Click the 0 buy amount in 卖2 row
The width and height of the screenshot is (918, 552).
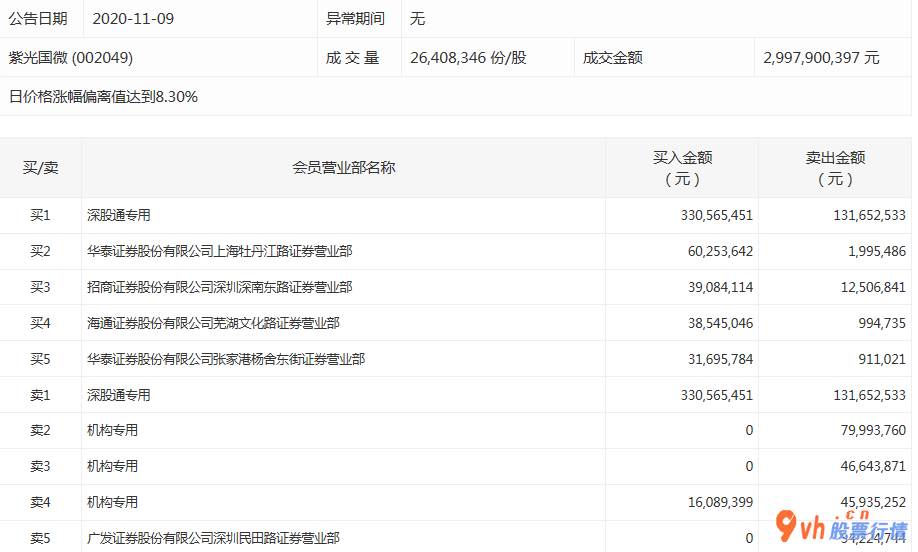[x=749, y=430]
